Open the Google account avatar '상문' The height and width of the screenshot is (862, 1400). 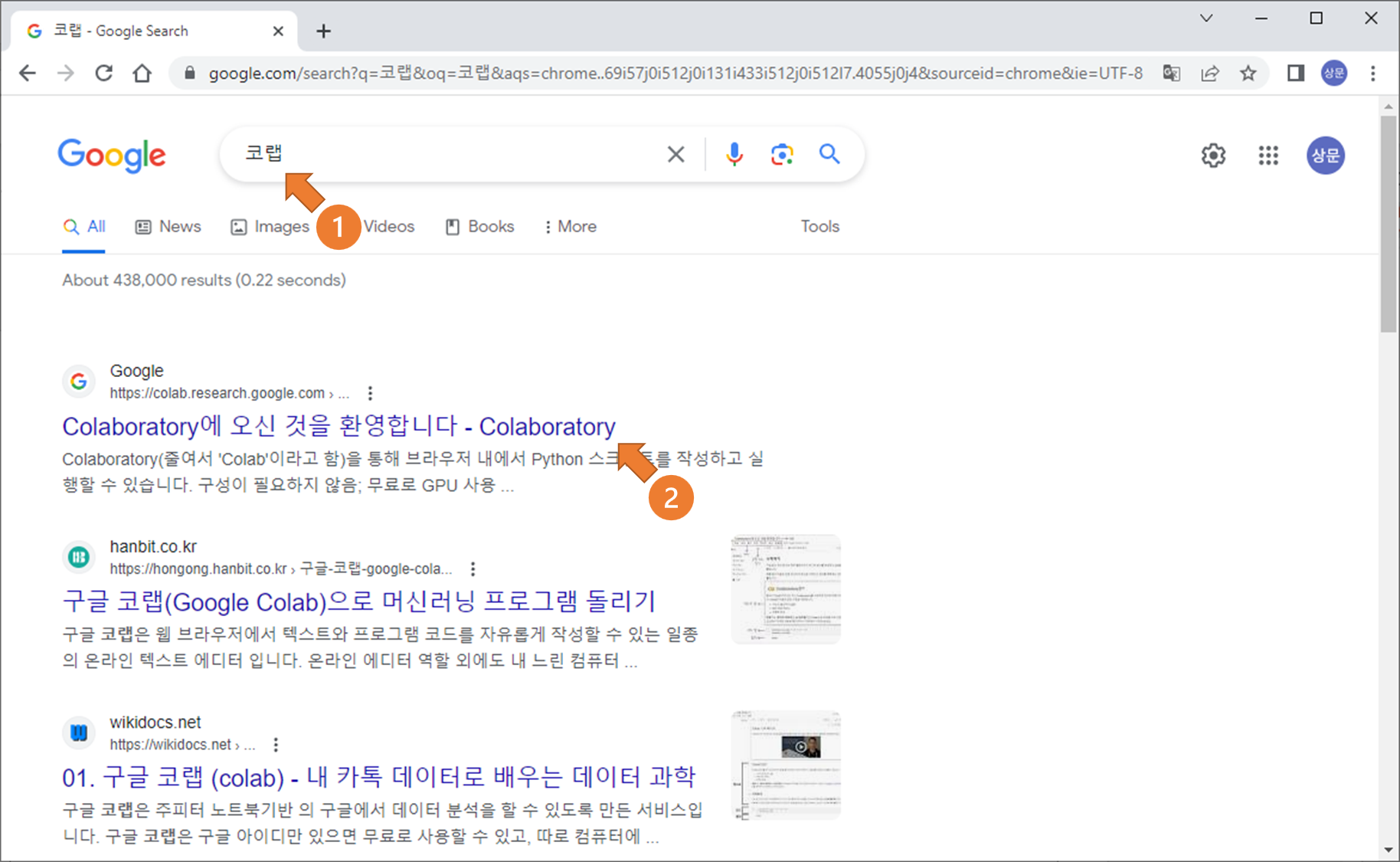click(x=1326, y=156)
